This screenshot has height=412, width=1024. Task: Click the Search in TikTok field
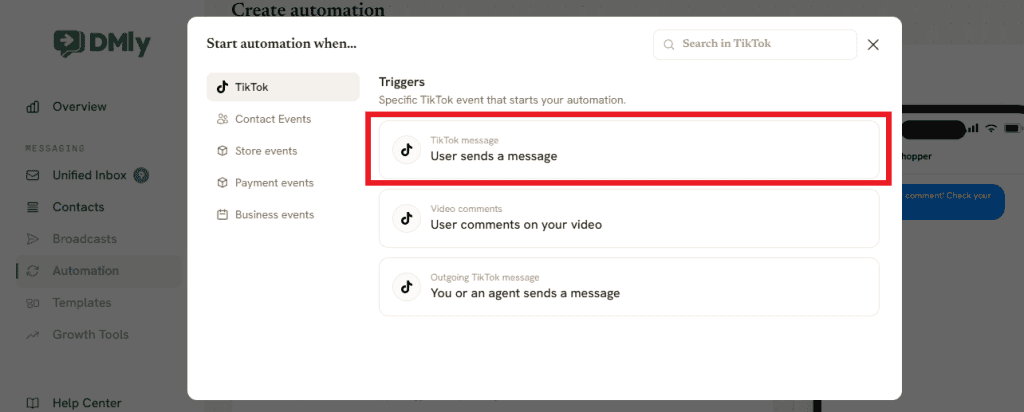[x=755, y=44]
